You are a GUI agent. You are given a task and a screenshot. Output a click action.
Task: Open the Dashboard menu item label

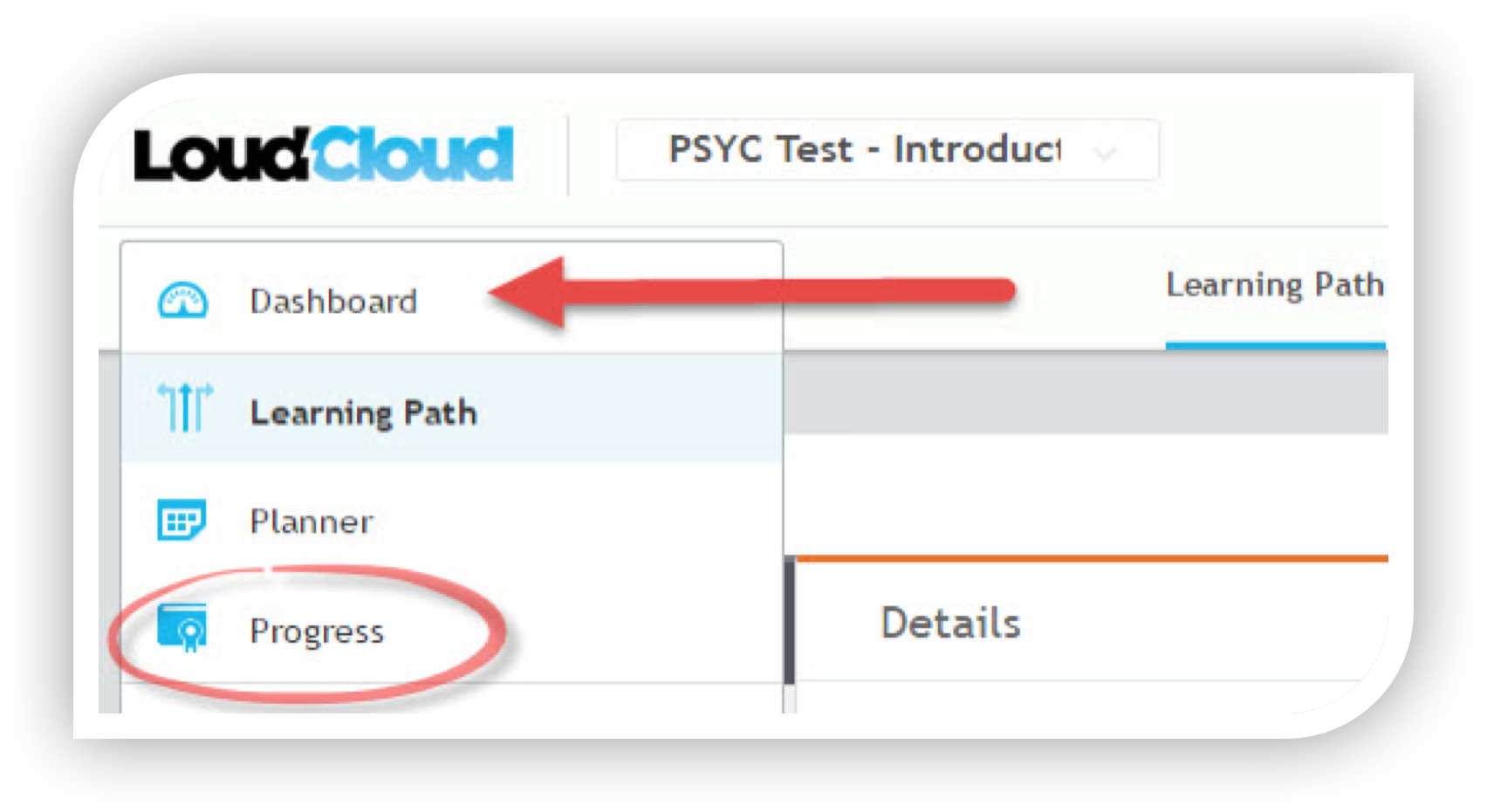(x=333, y=302)
